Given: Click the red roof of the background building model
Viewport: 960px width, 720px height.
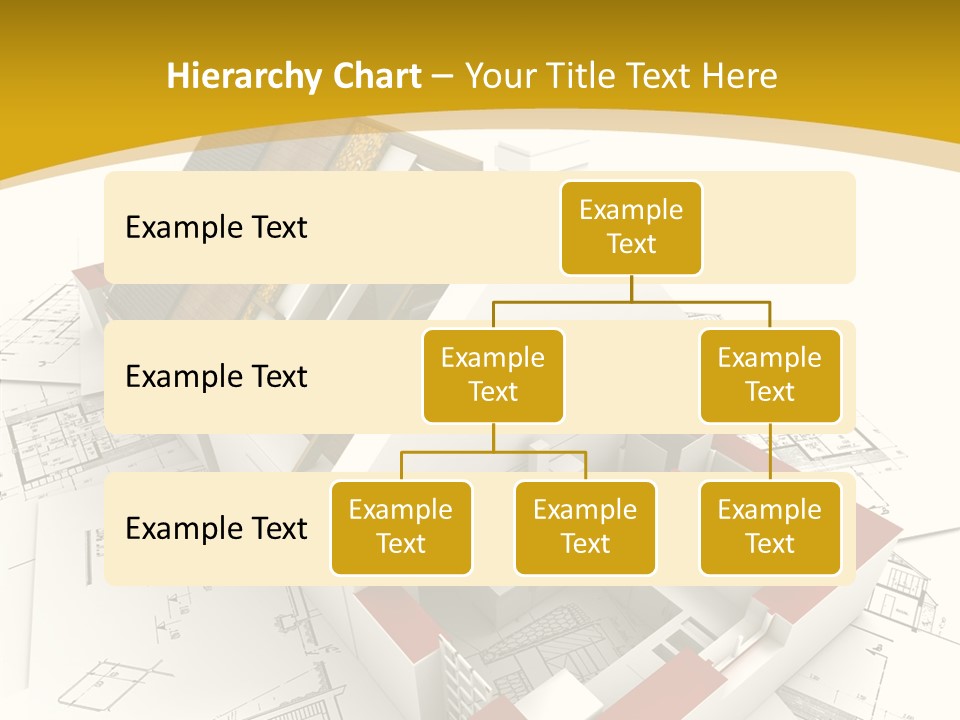Looking at the screenshot, I should coord(860,500).
